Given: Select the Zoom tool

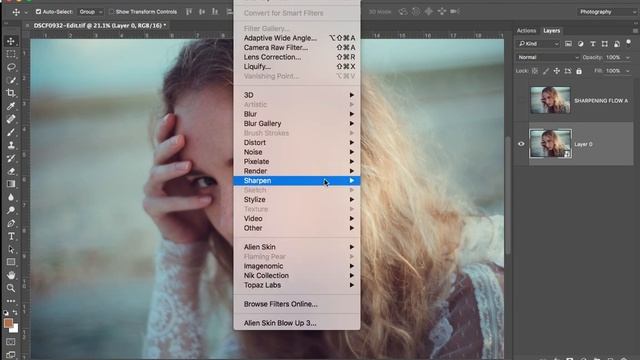Looking at the screenshot, I should tap(11, 288).
